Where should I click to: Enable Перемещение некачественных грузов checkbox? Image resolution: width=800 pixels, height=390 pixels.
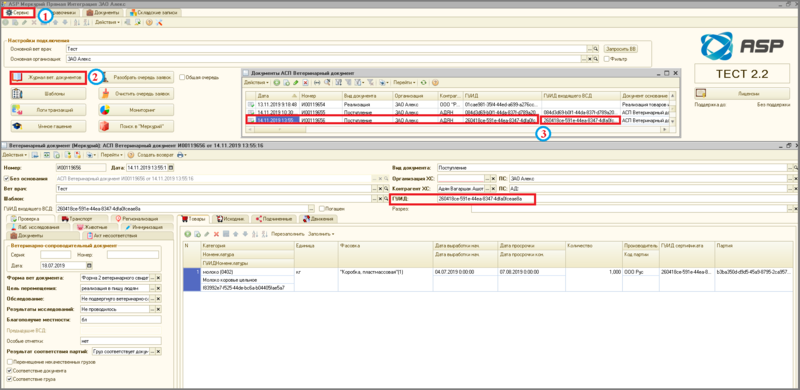click(10, 362)
